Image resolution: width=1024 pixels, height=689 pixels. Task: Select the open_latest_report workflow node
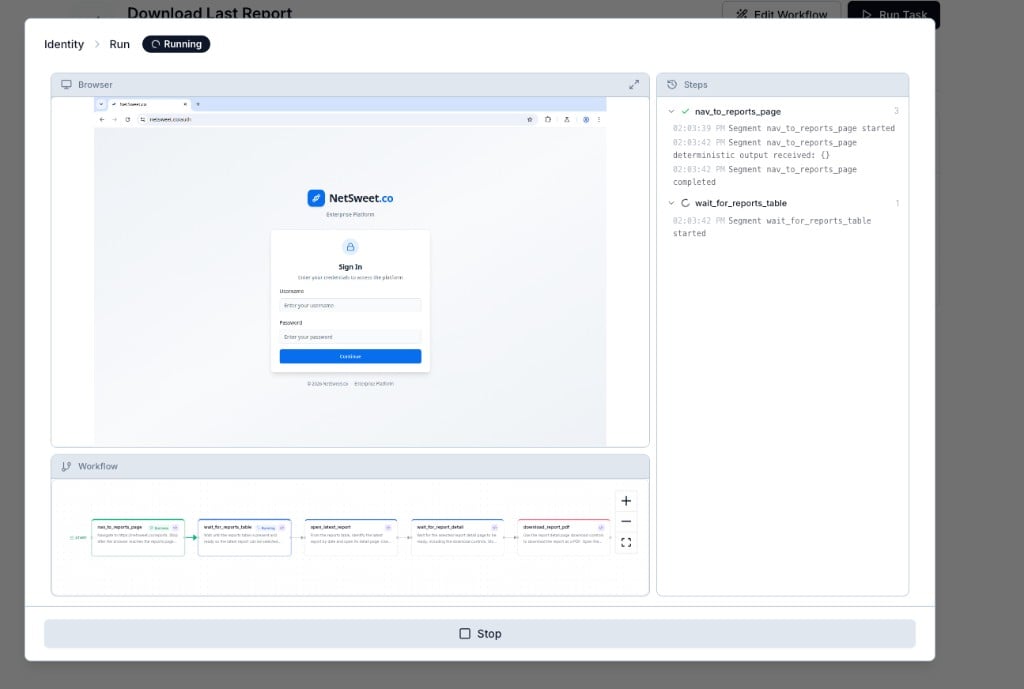coord(351,537)
